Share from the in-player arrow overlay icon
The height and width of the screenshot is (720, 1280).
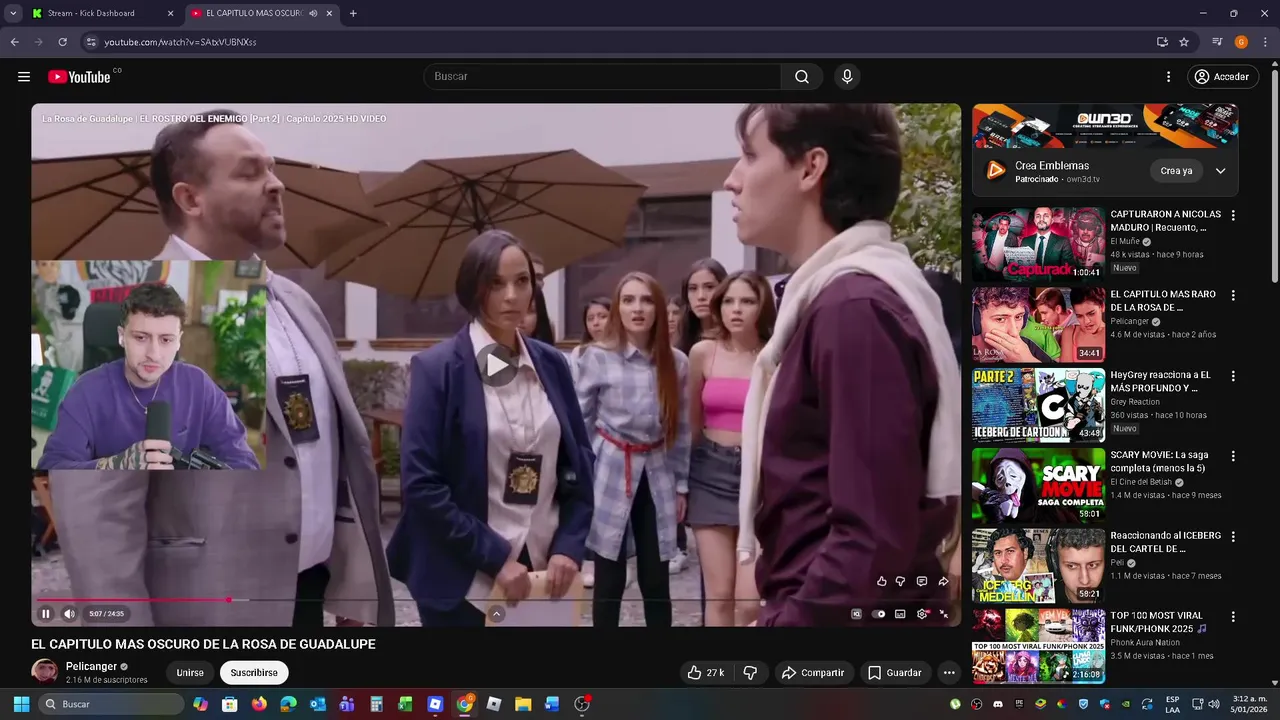pos(943,581)
